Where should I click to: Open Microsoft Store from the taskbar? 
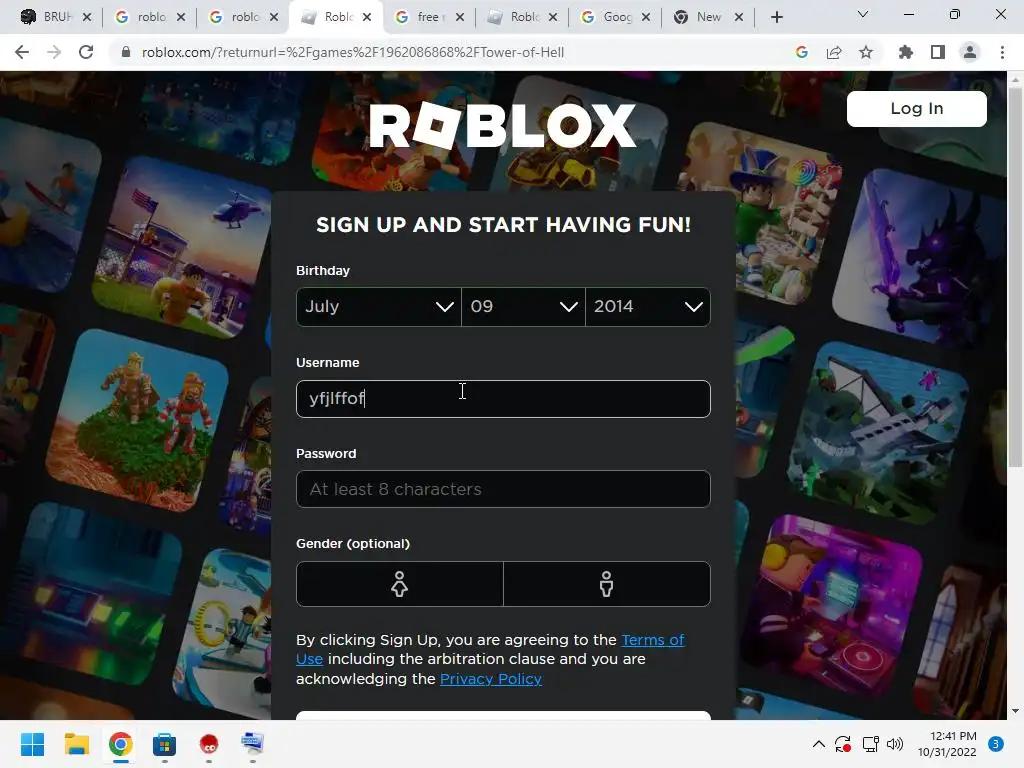click(x=165, y=744)
